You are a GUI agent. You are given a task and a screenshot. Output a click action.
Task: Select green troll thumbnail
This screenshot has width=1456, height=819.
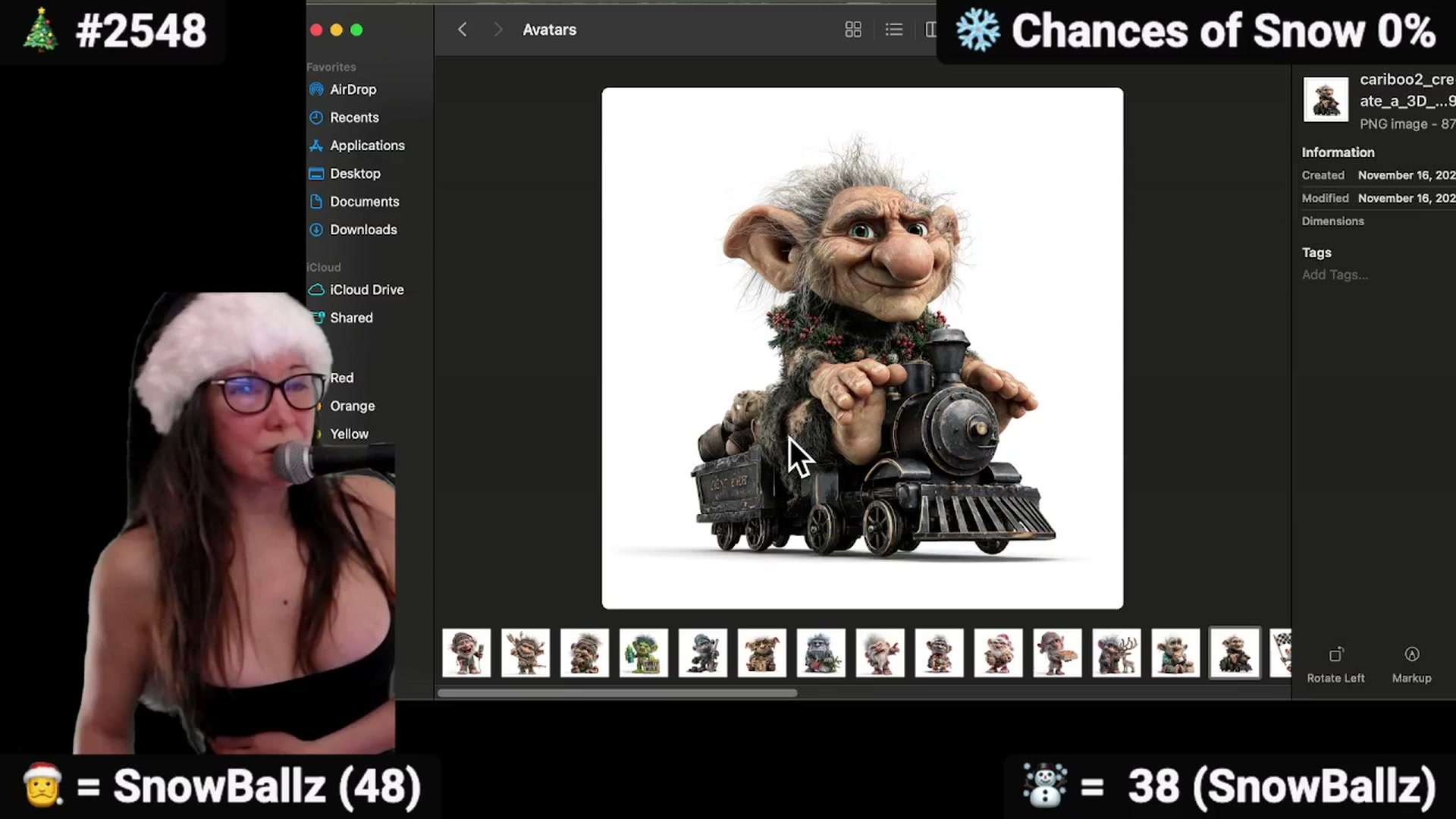[x=643, y=652]
